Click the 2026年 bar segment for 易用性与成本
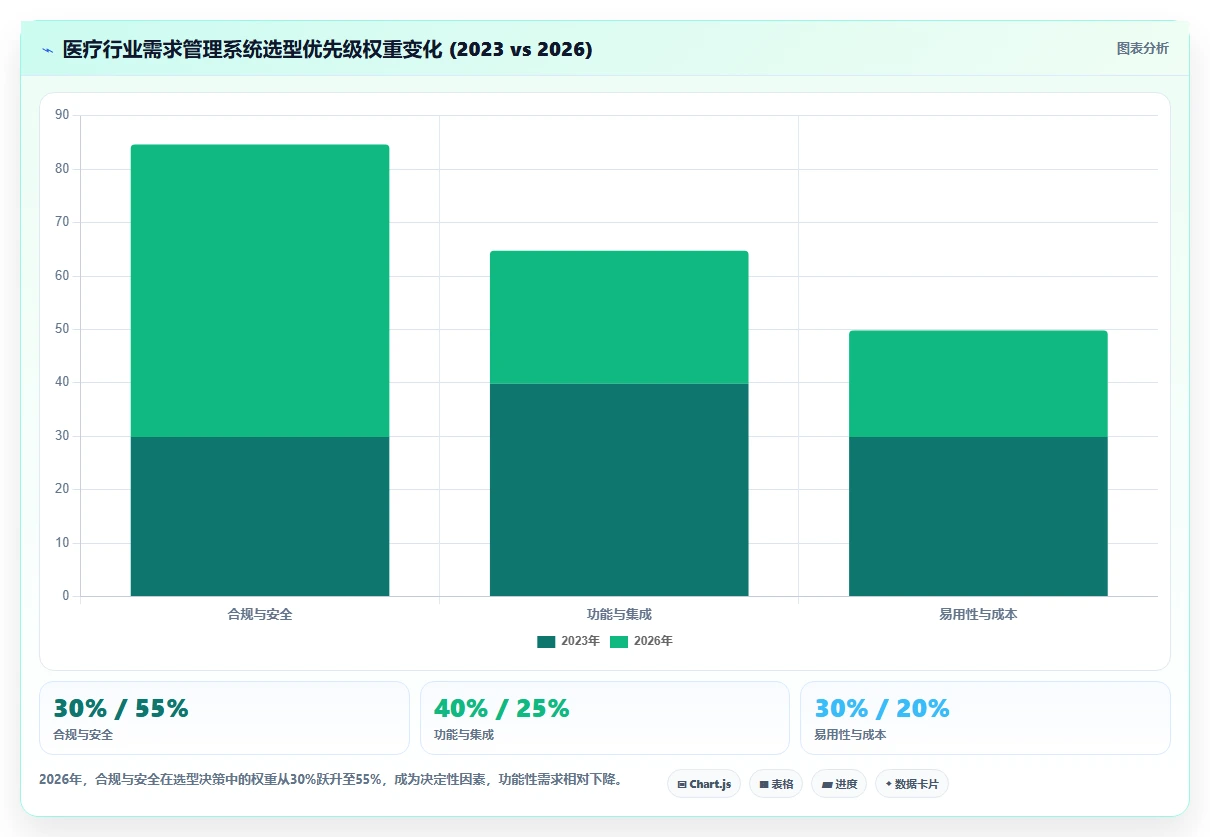This screenshot has height=837, width=1210. [978, 384]
